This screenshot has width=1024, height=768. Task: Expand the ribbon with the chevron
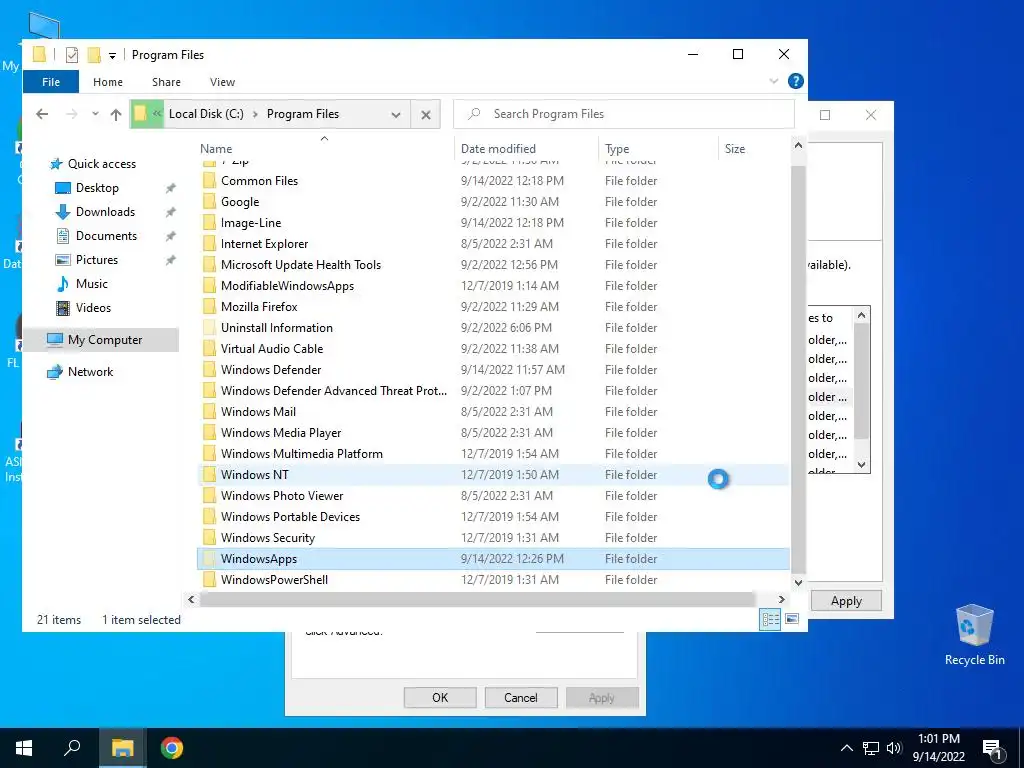tap(774, 81)
